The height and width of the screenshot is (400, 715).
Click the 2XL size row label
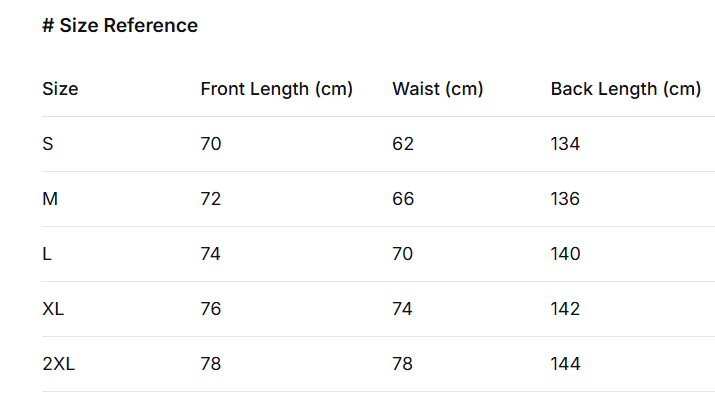(59, 364)
